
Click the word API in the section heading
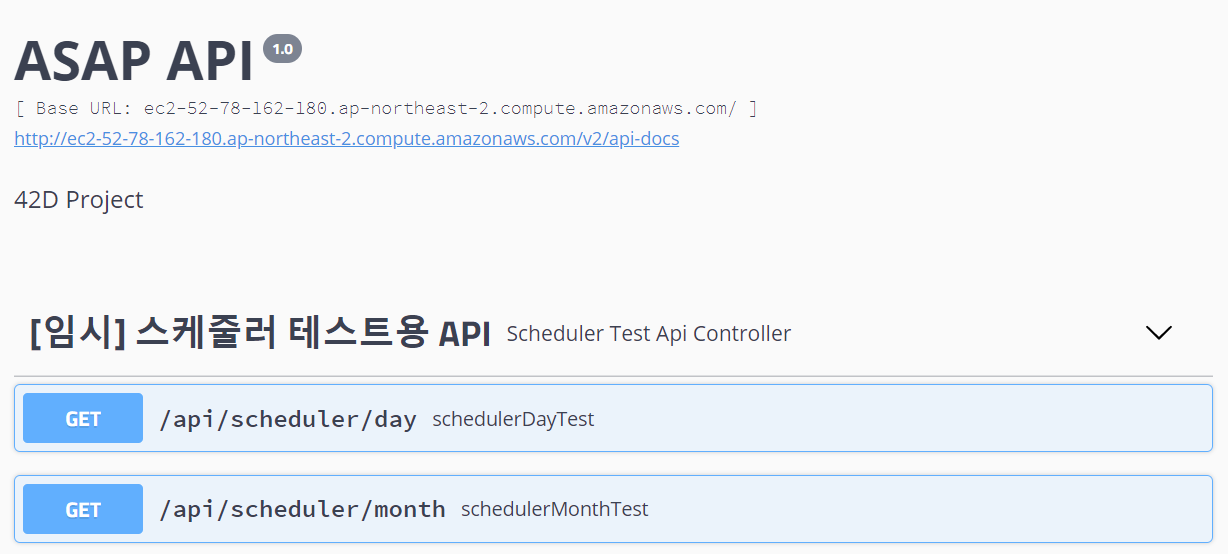pos(464,334)
